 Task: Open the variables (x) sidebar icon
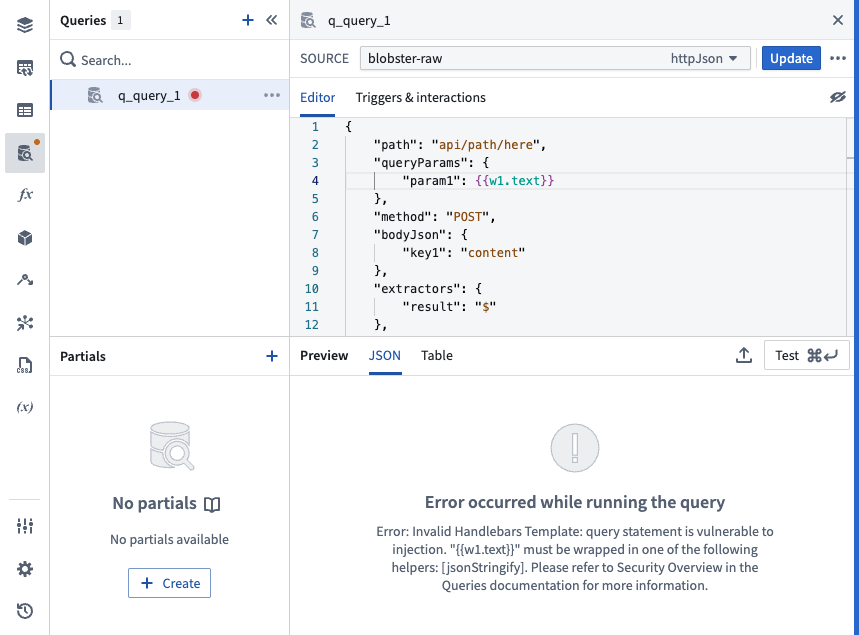[25, 407]
